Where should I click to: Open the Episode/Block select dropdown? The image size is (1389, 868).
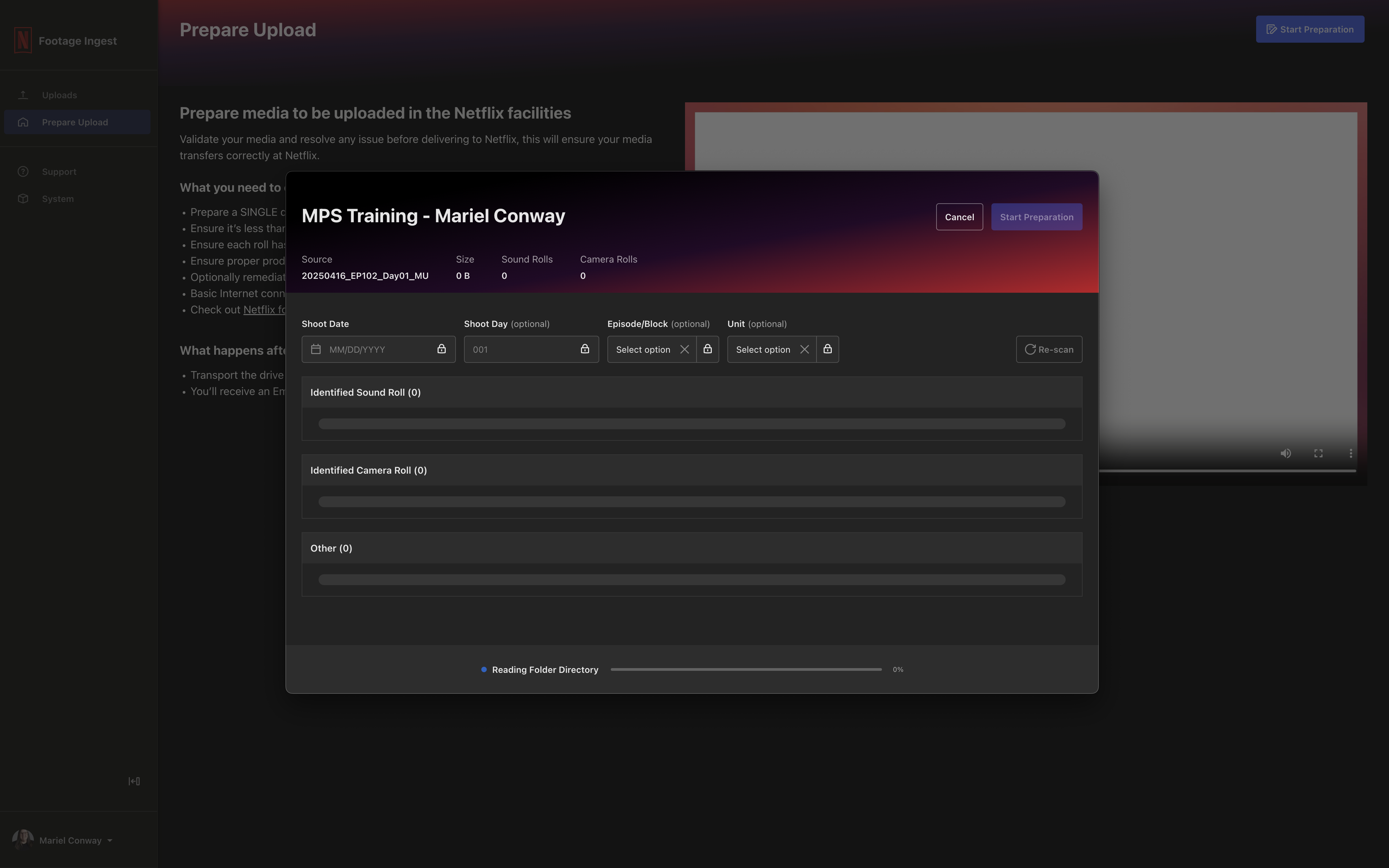[x=643, y=349]
